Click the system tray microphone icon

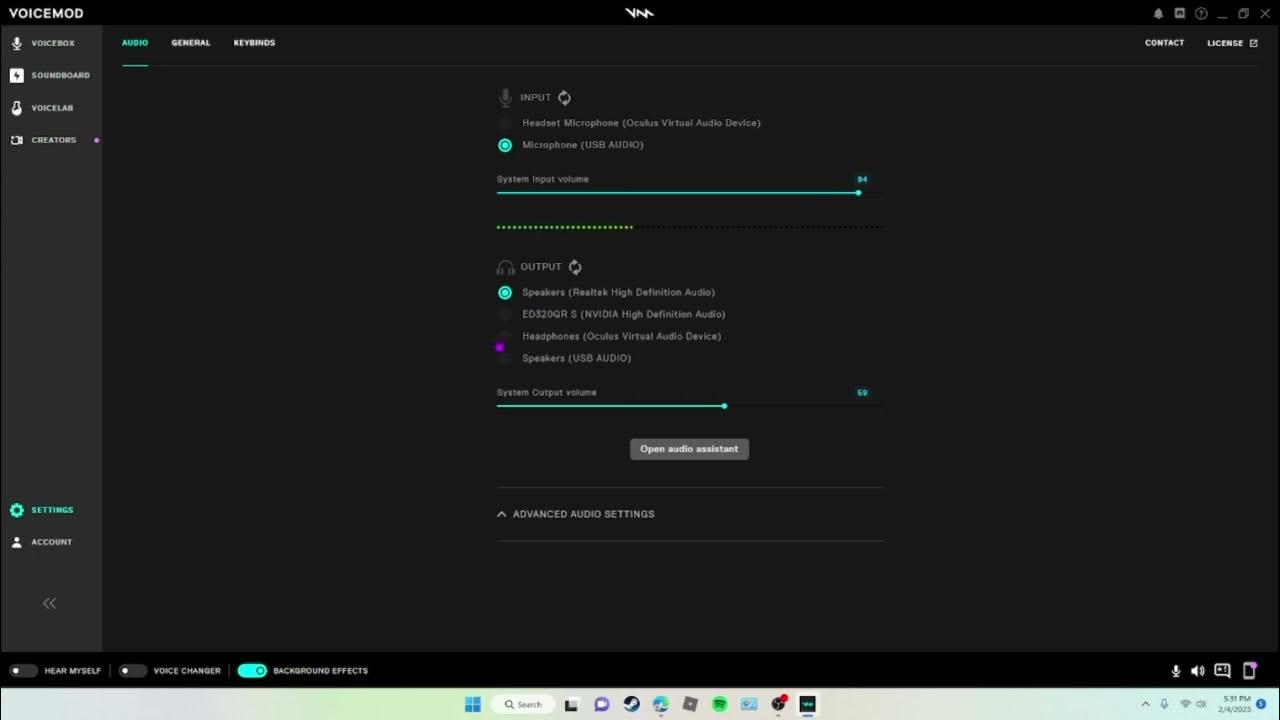[x=1164, y=704]
